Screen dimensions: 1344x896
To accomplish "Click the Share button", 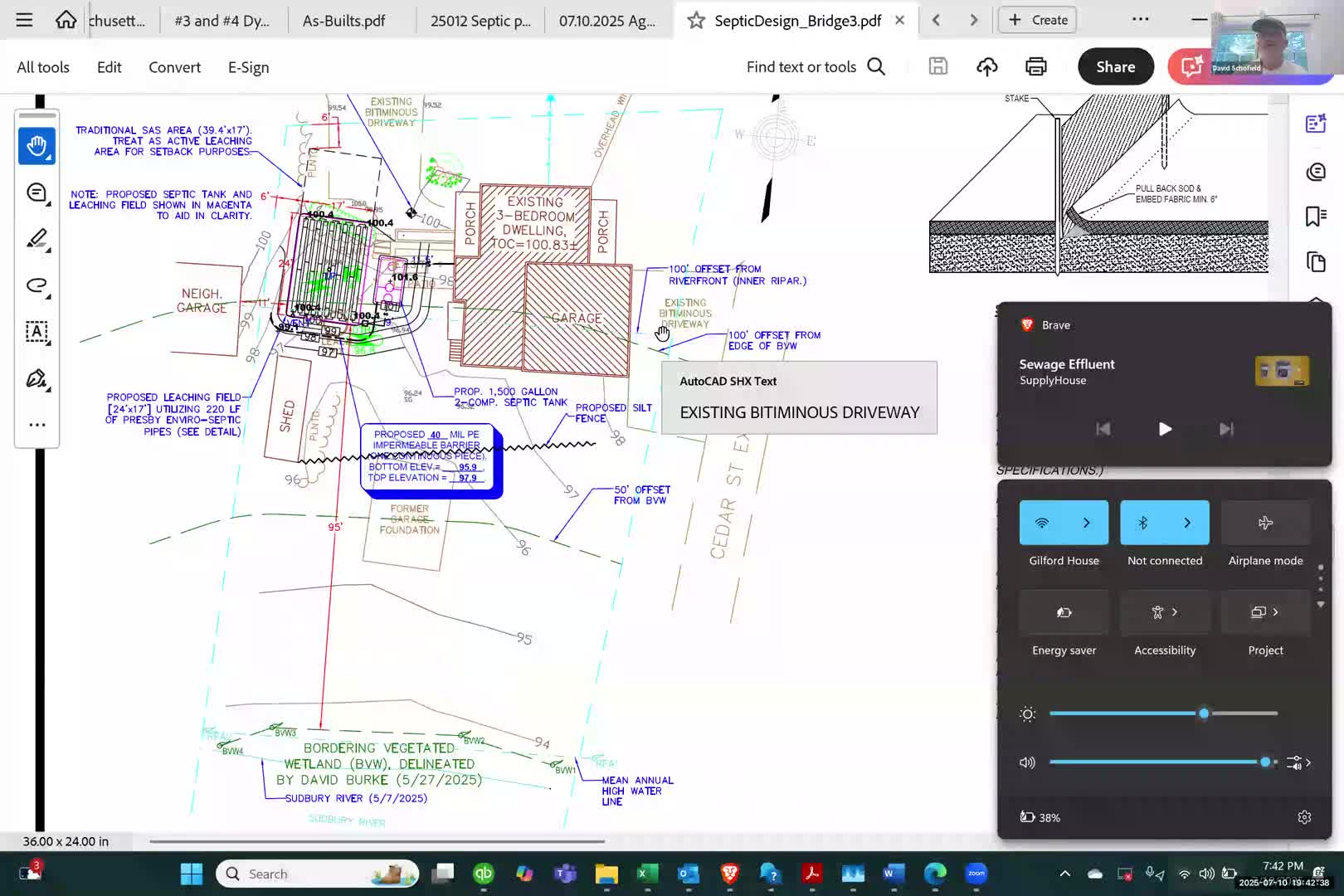I will click(x=1115, y=66).
